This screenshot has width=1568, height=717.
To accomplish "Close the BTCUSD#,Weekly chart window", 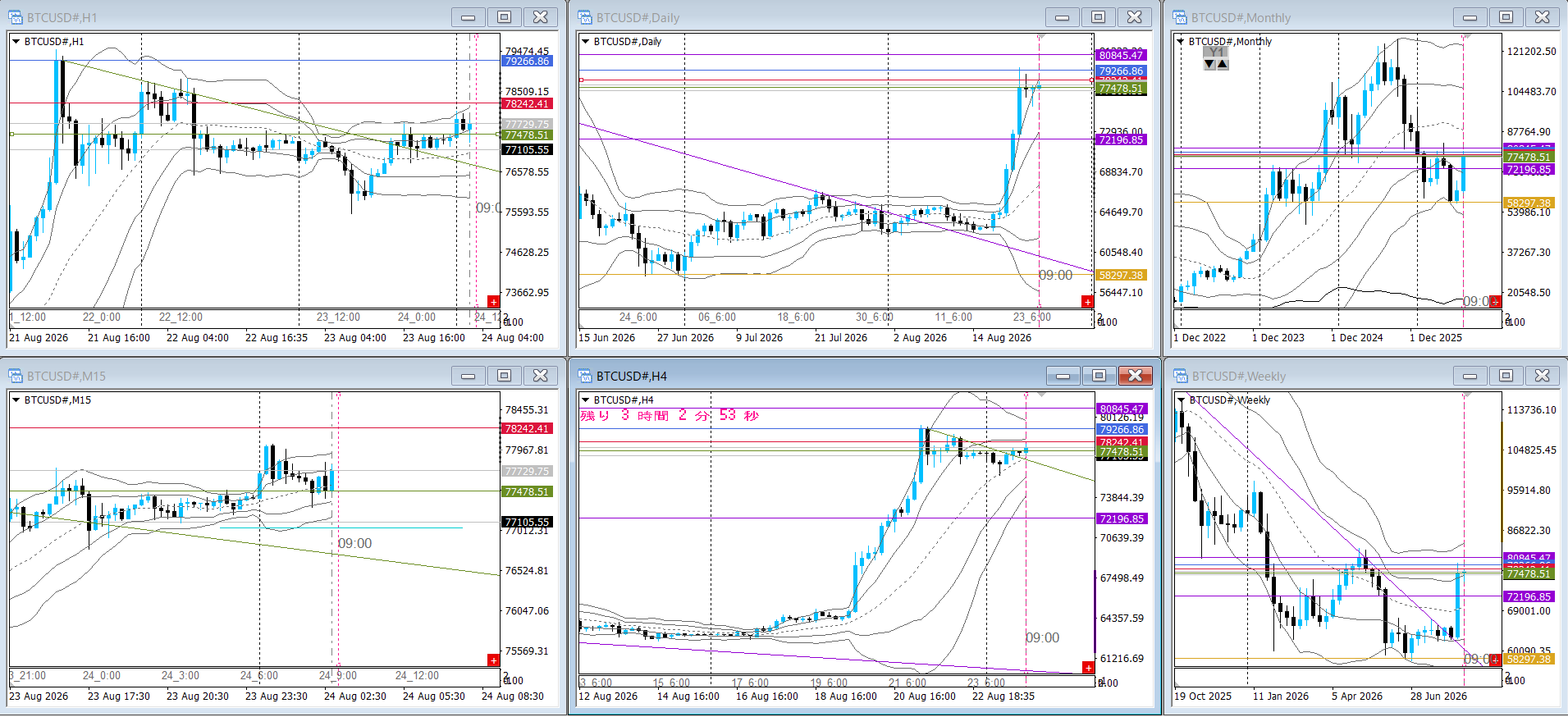I will 1542,376.
